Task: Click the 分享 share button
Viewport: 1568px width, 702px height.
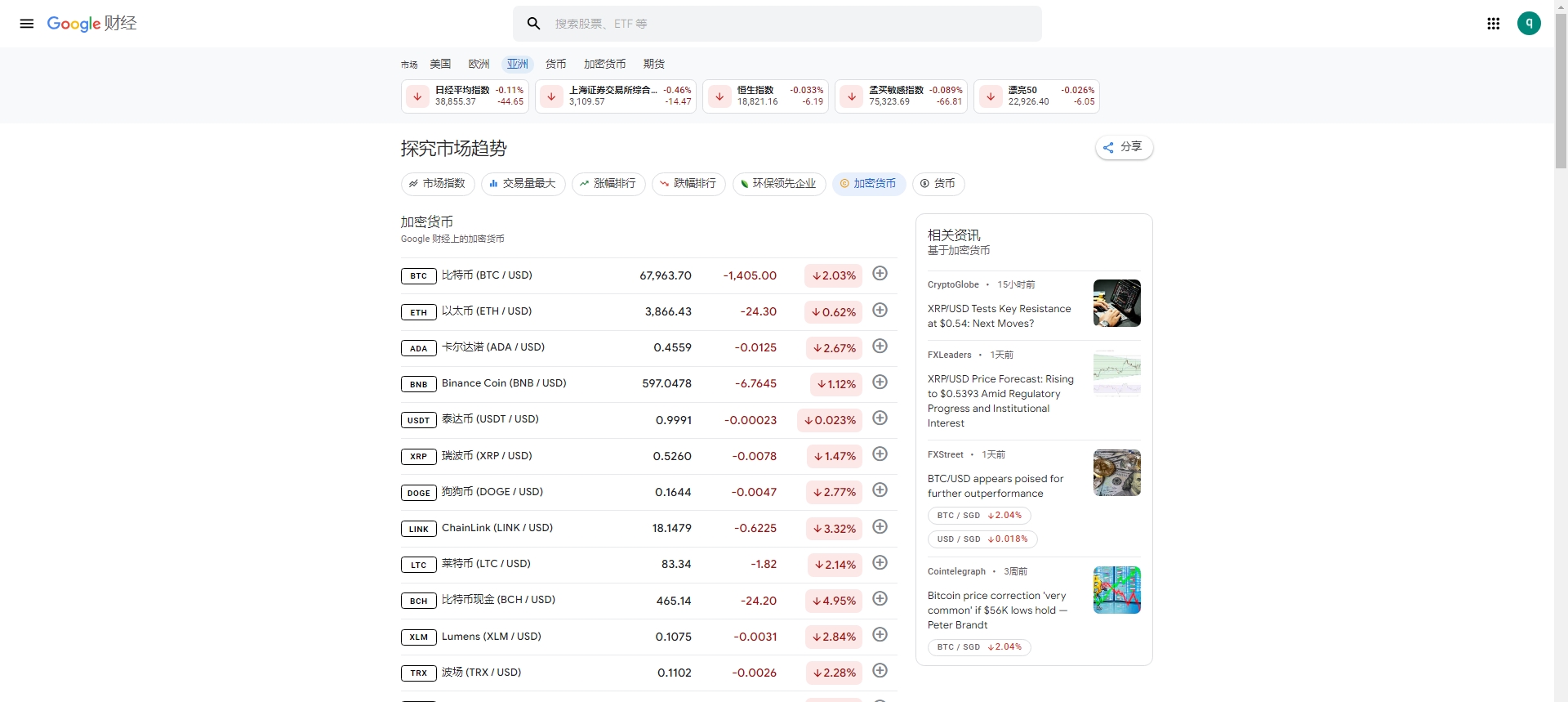Action: coord(1124,147)
